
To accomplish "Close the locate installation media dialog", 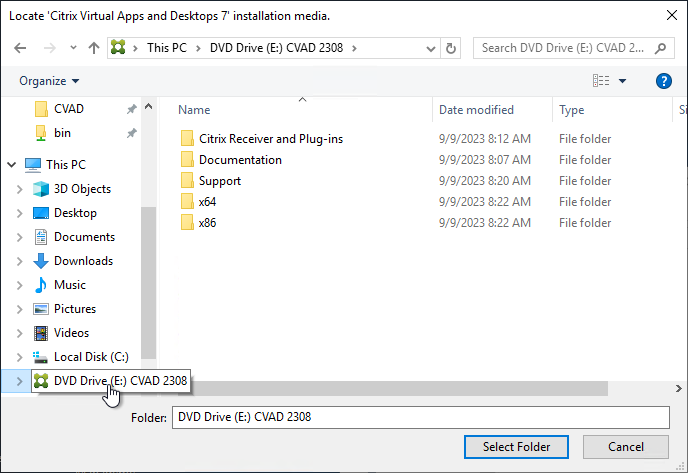I will [x=671, y=15].
